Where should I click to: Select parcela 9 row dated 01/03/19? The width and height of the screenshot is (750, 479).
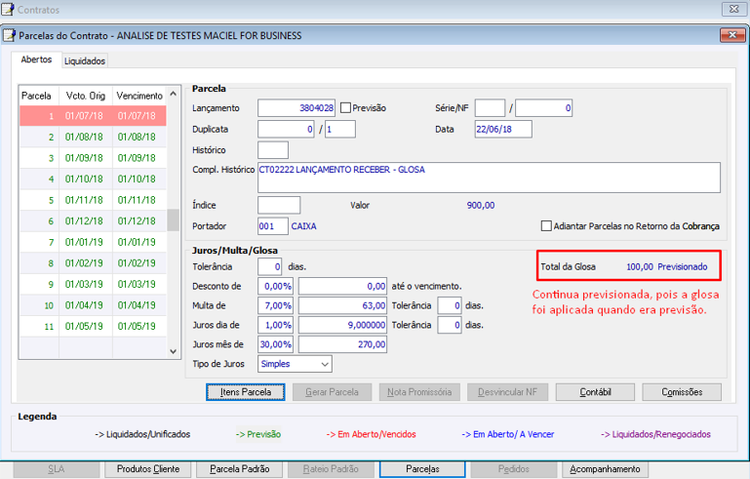93,284
